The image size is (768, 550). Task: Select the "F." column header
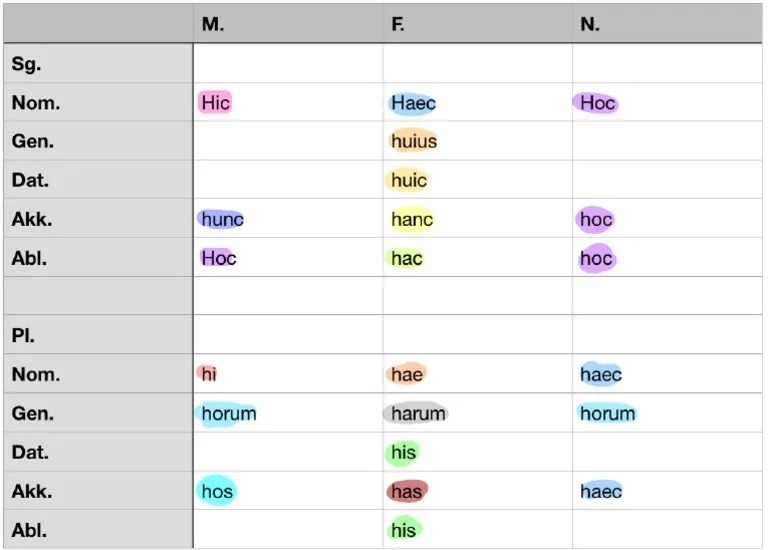[398, 25]
